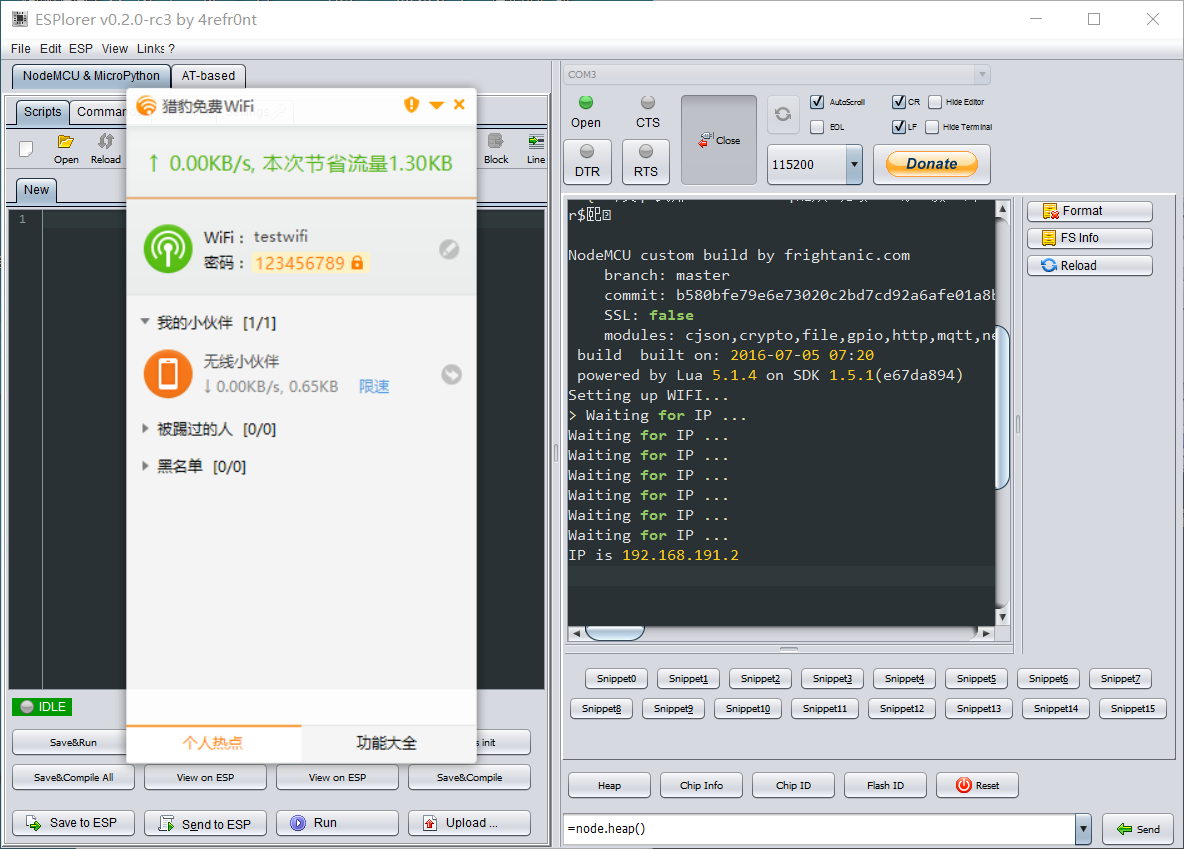
Task: Click the Donate button
Action: 931,164
